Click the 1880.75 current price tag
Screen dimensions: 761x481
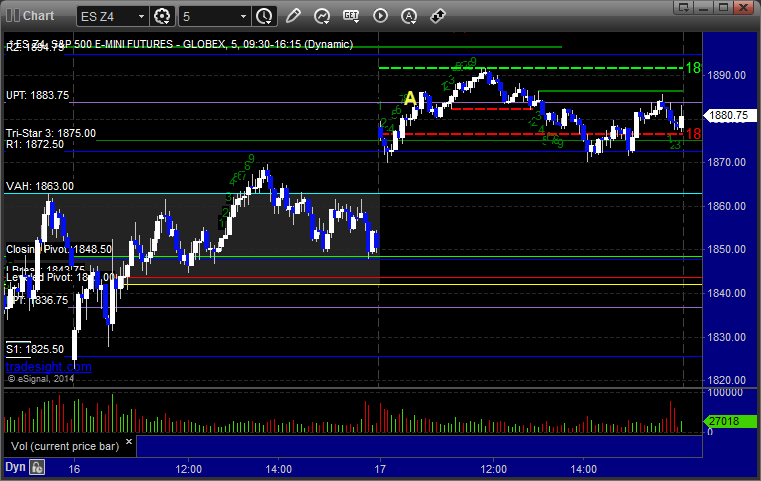coord(730,116)
